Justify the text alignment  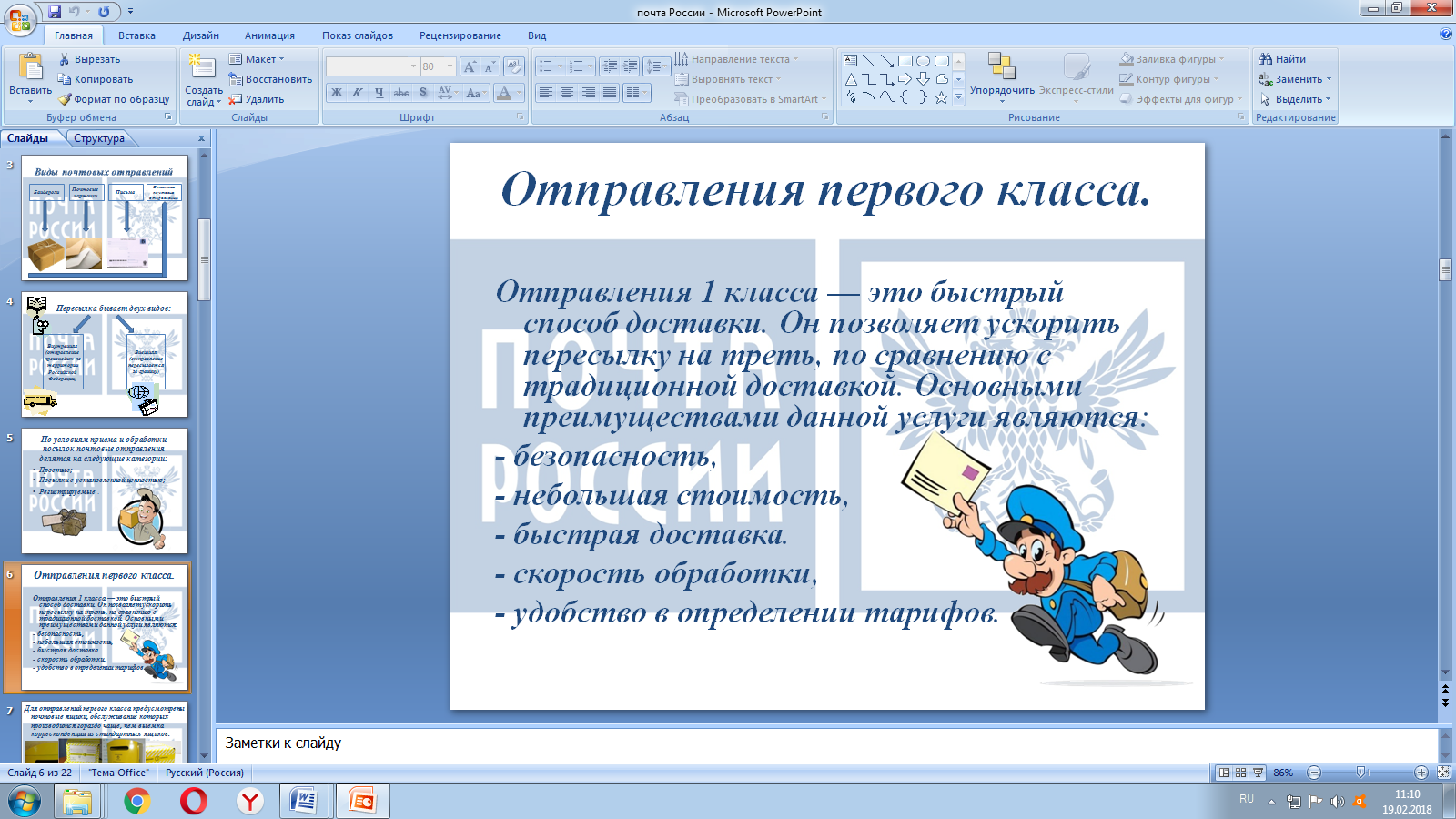click(609, 93)
